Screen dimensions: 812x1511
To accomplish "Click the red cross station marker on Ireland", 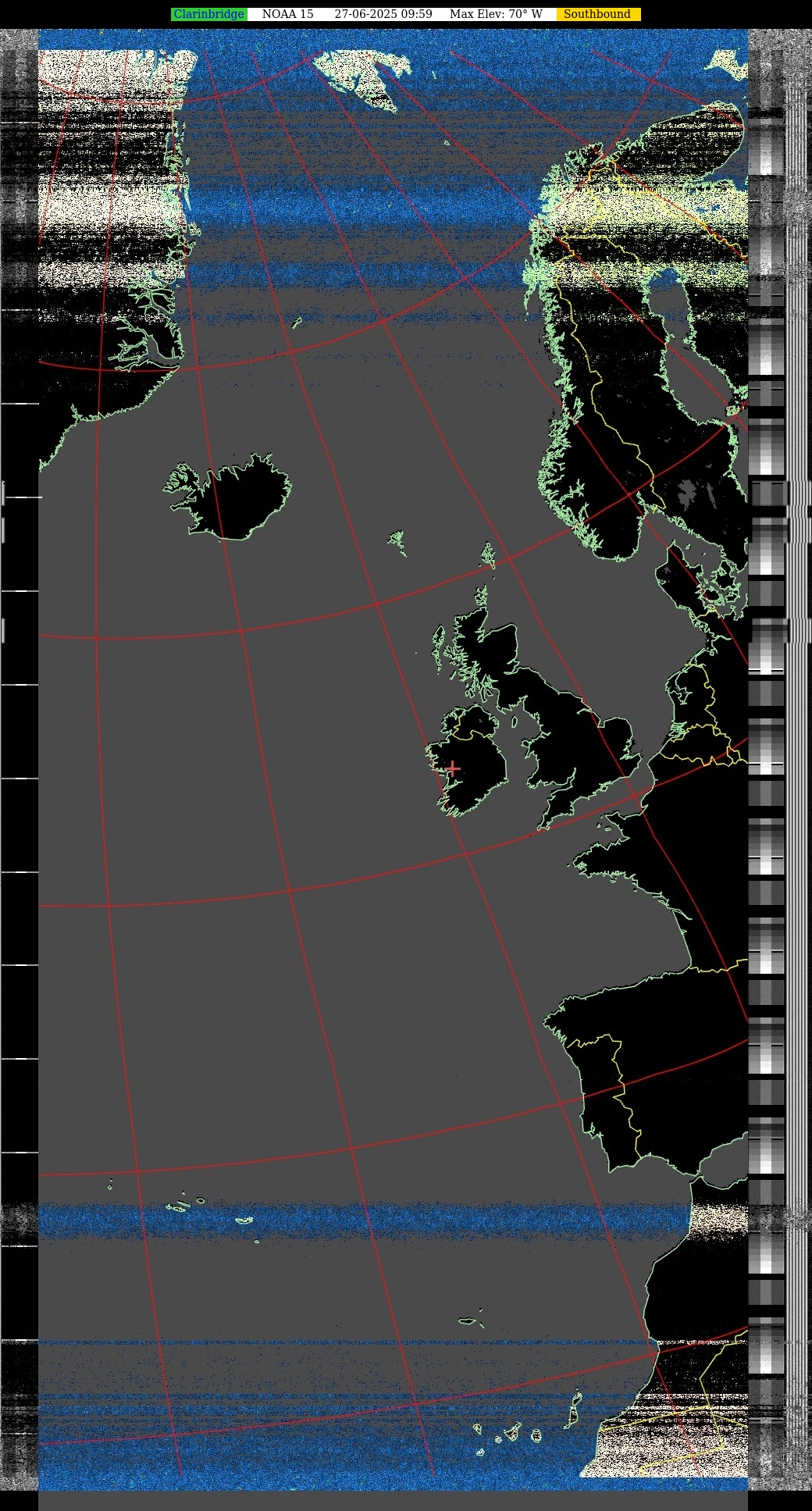I will (x=452, y=768).
